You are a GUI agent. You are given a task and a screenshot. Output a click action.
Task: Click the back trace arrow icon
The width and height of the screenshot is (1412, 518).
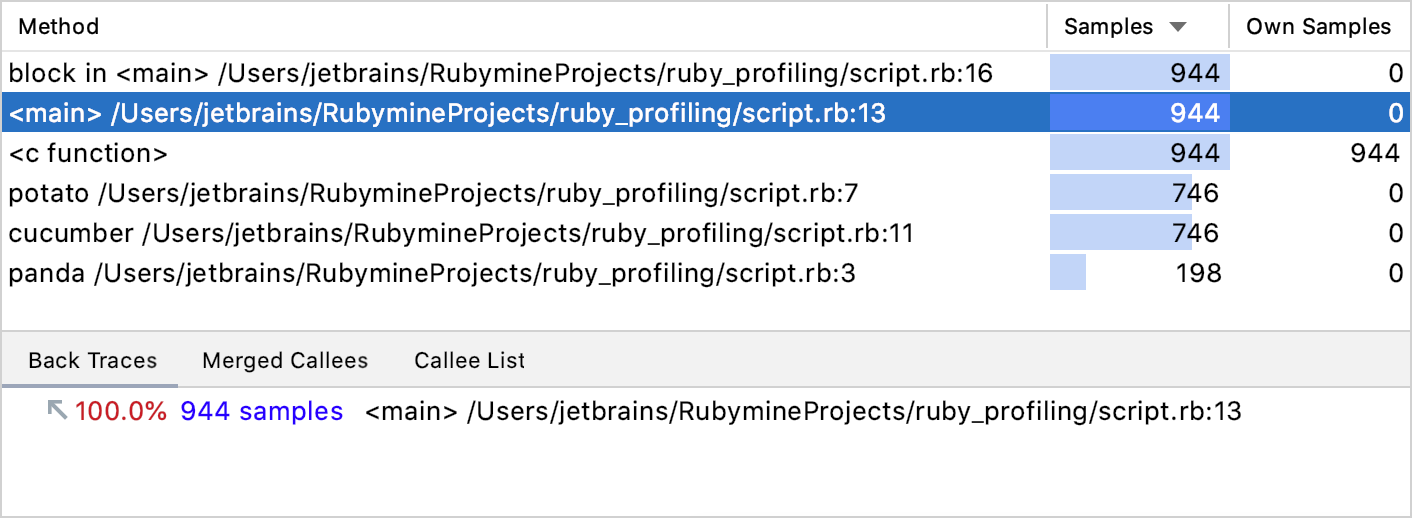coord(58,411)
